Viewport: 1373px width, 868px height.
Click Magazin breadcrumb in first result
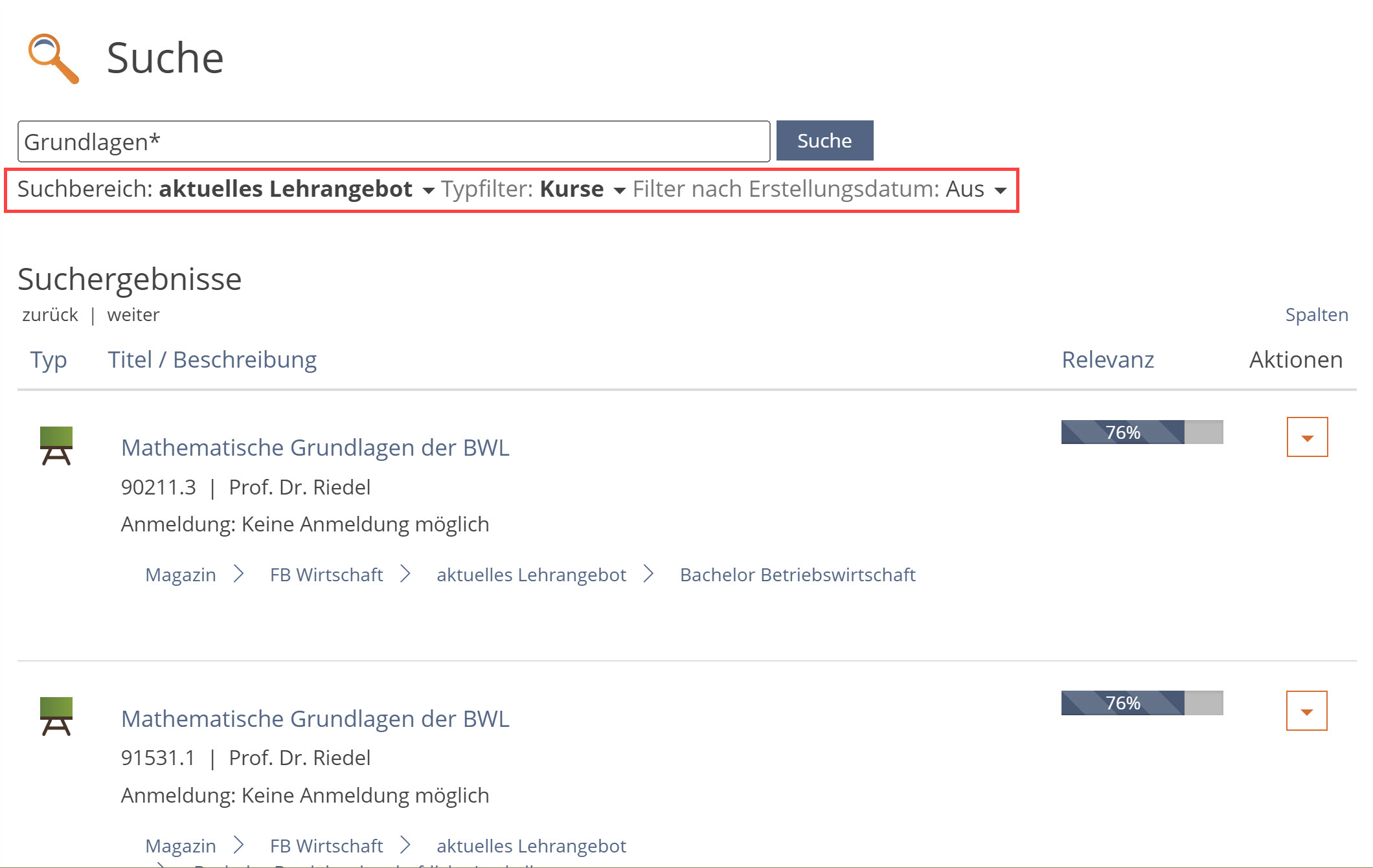click(x=181, y=575)
